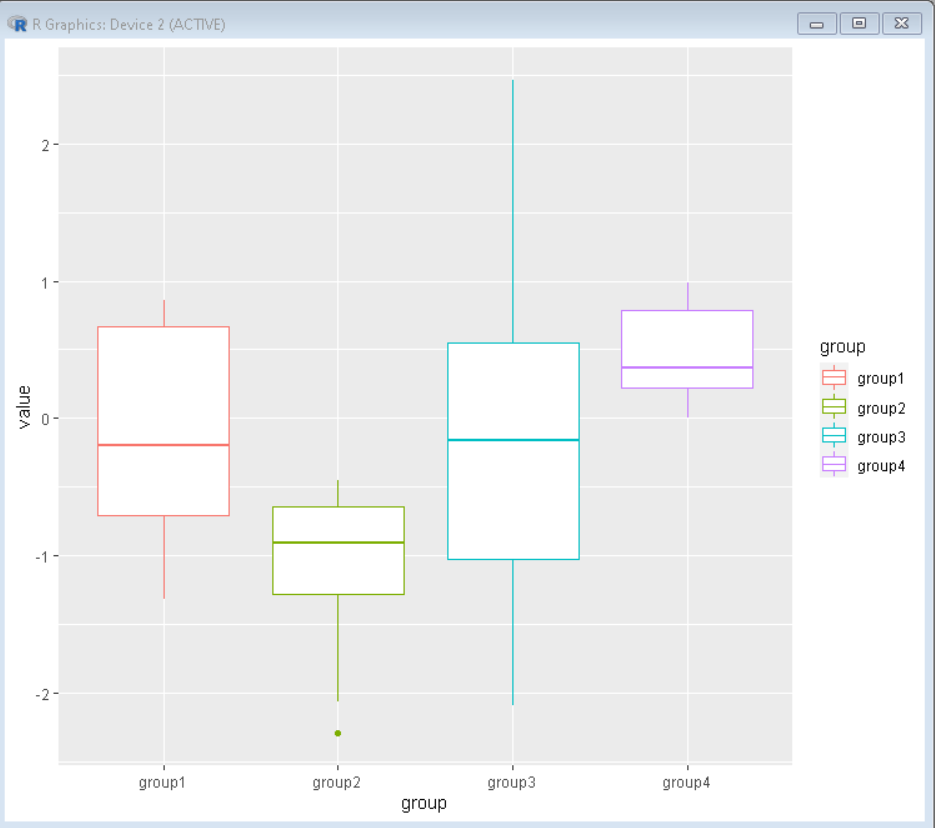Click the group x-axis title
Image resolution: width=935 pixels, height=828 pixels.
tap(424, 803)
